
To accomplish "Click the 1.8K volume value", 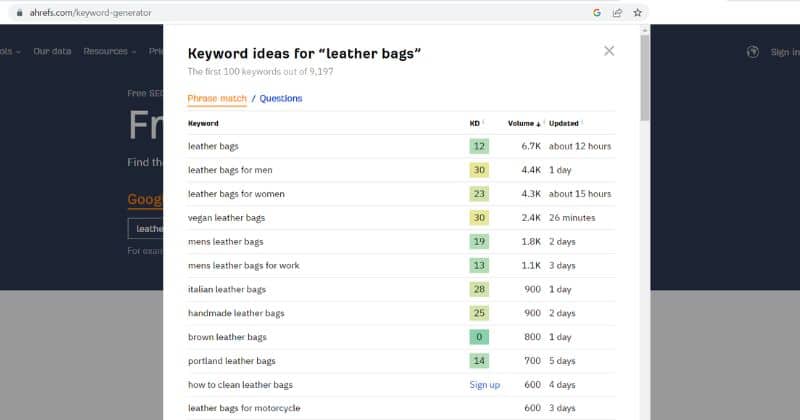I will 531,242.
